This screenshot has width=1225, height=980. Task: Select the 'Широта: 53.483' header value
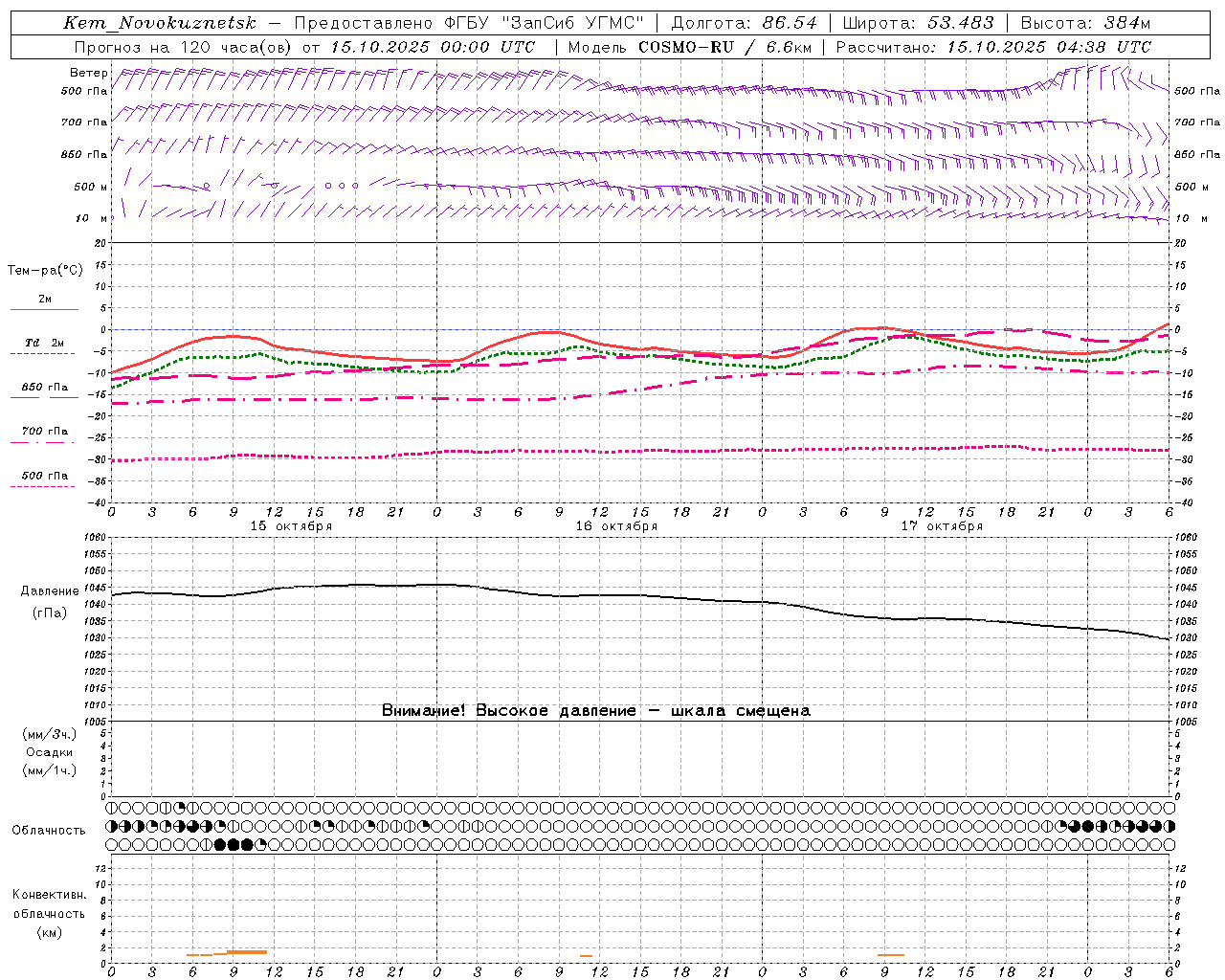click(919, 23)
